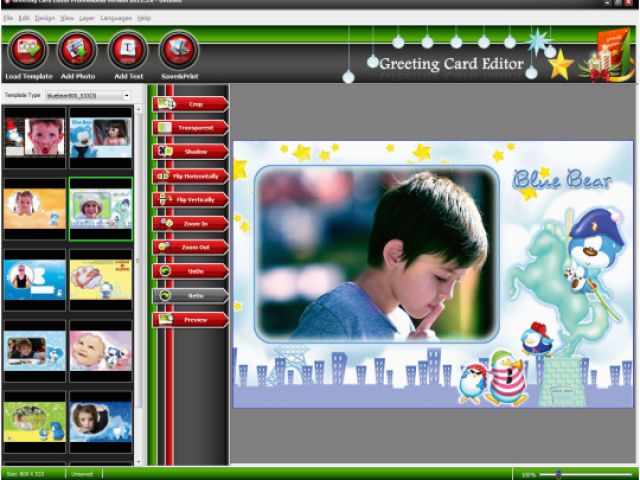Select the green-highlighted template thumbnail
Screen dimensions: 640x480
101,209
